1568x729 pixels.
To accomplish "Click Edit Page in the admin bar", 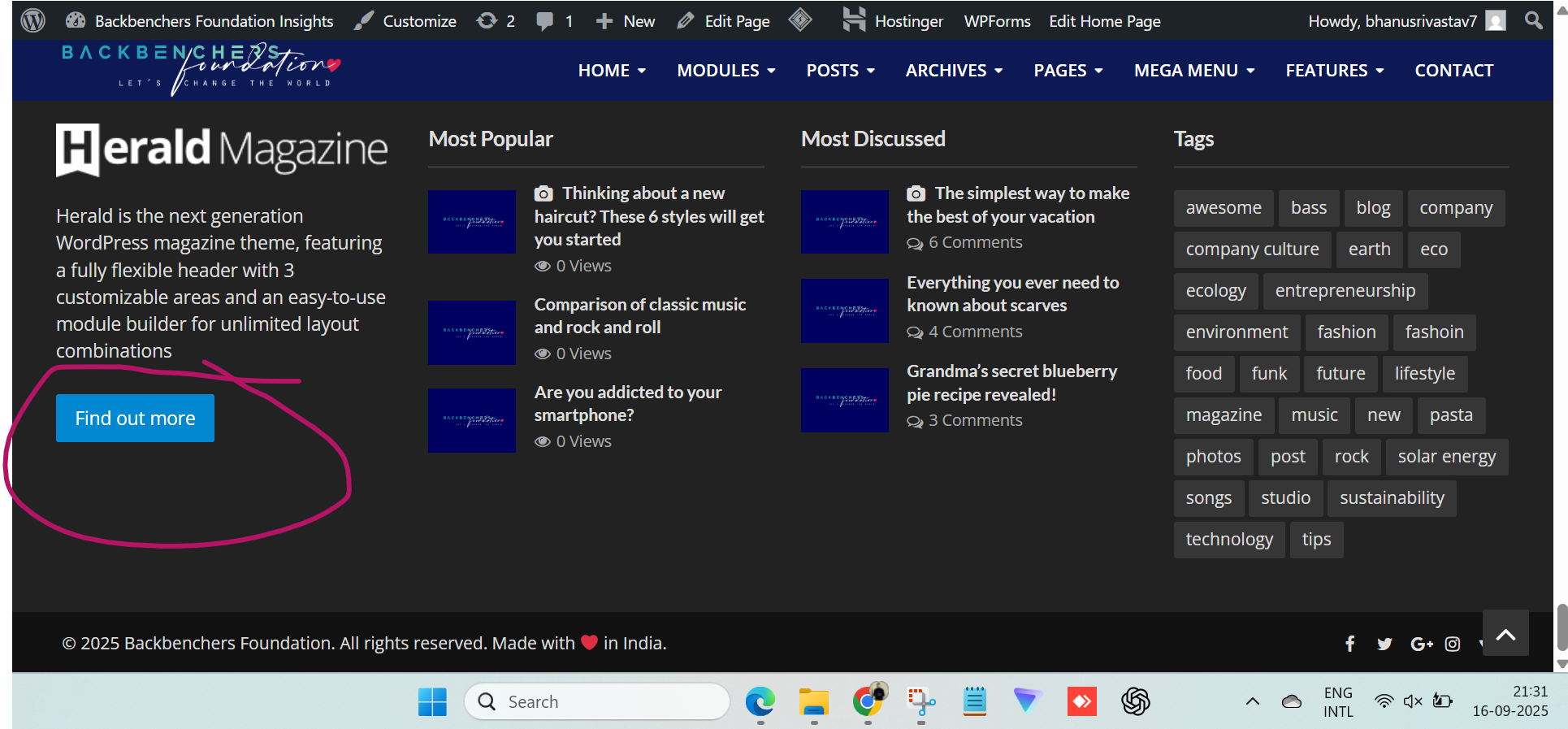I will [723, 21].
